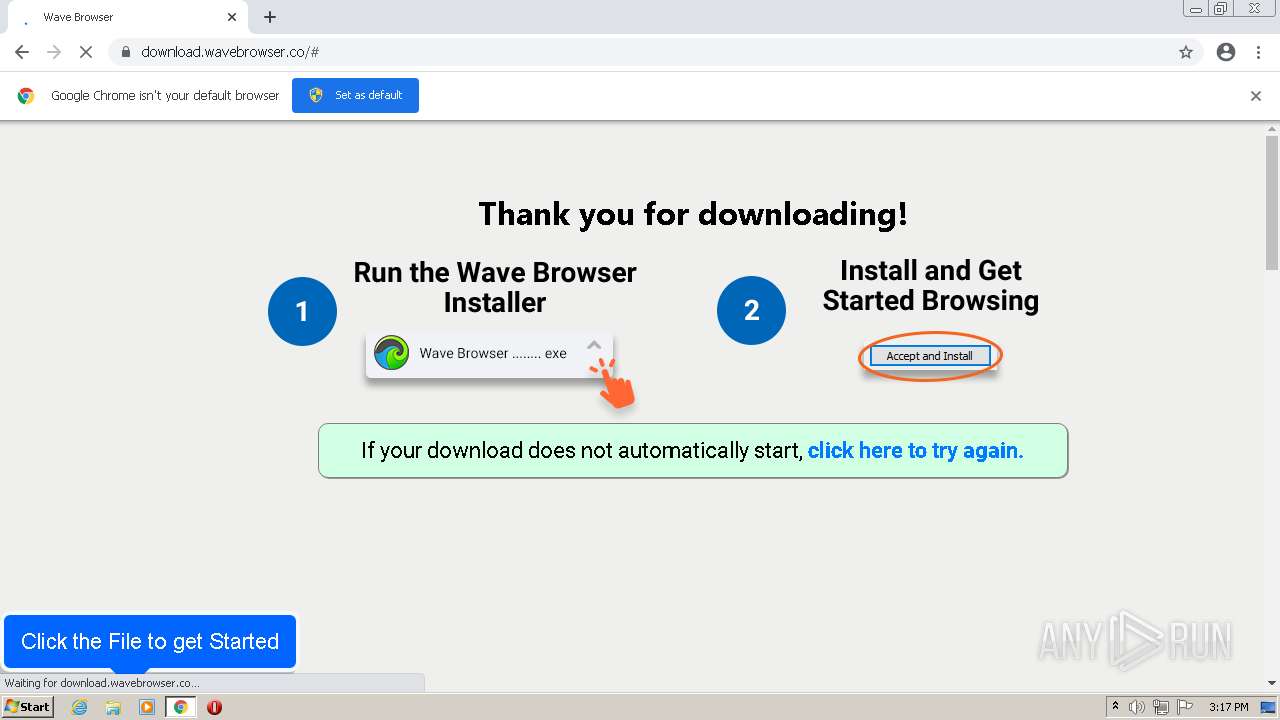Image resolution: width=1280 pixels, height=720 pixels.
Task: Click the forward navigation arrow
Action: [54, 52]
